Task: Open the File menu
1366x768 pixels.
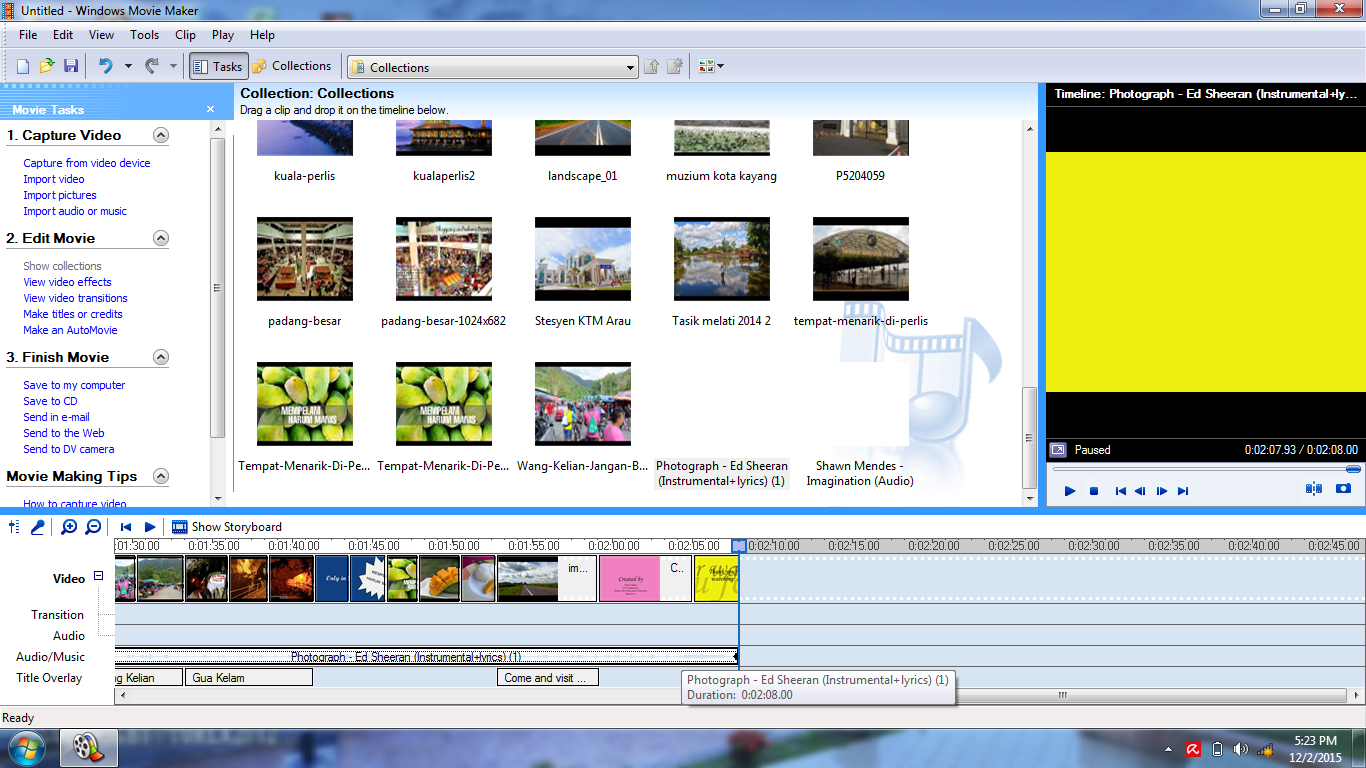Action: point(28,35)
